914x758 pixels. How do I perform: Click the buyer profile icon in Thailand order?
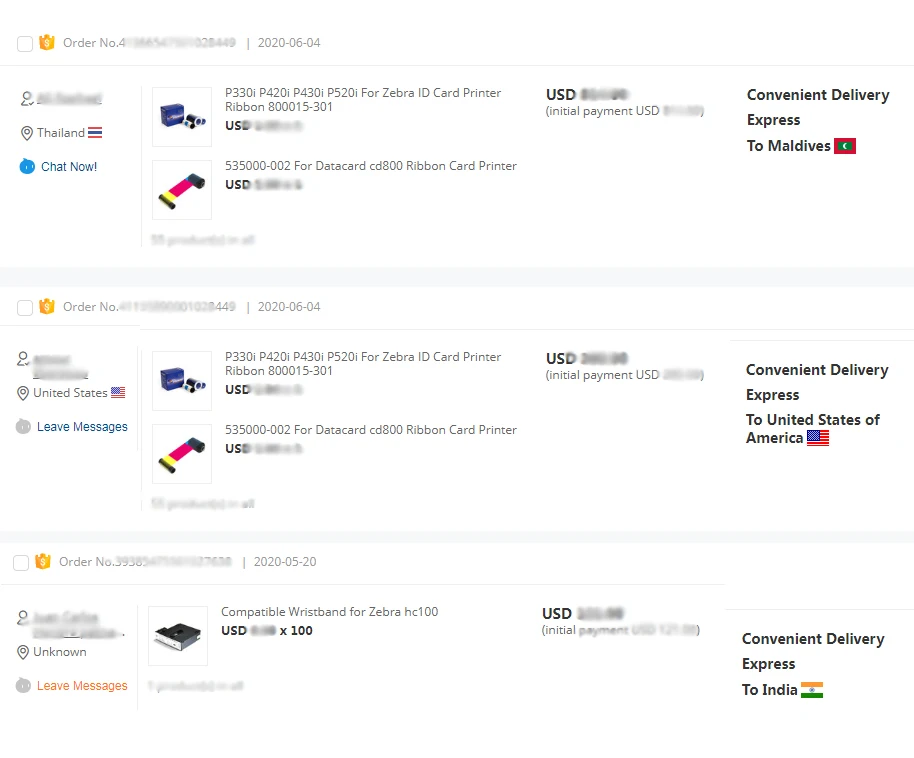[x=26, y=99]
